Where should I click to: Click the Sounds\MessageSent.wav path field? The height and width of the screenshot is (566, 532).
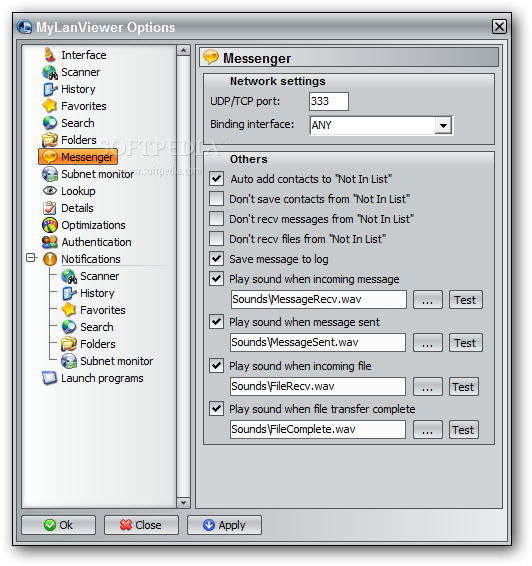(318, 342)
